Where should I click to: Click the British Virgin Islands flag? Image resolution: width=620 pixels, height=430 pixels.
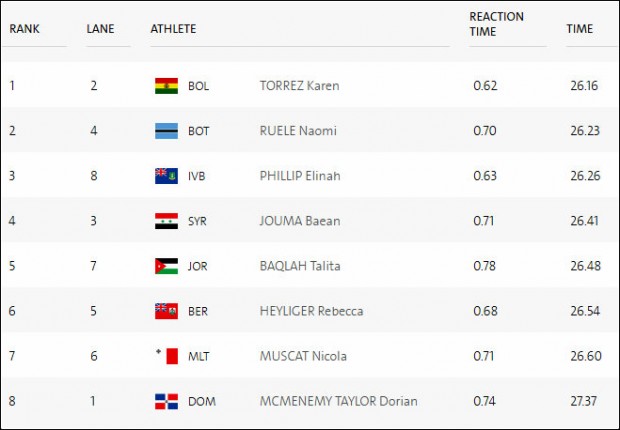coord(166,176)
